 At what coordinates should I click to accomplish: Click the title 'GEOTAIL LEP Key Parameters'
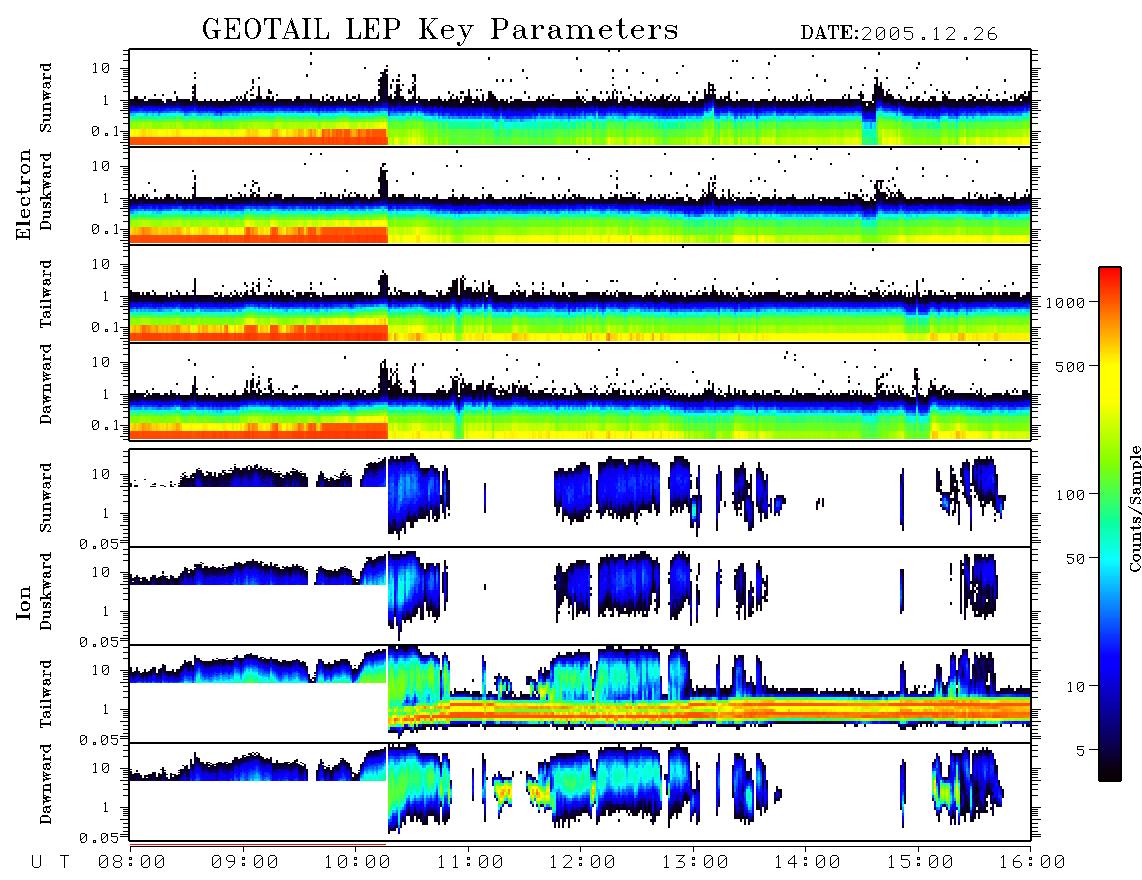(x=440, y=30)
